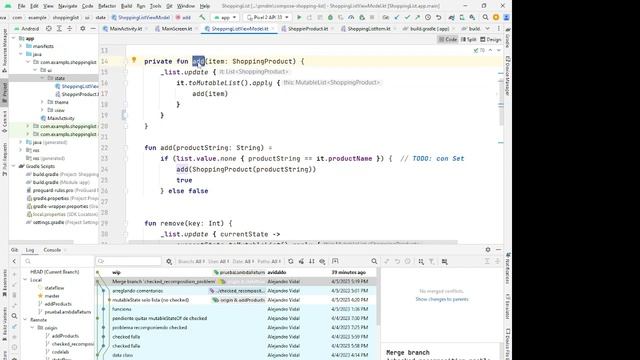Viewport: 640px width, 360px height.
Task: Switch to MainActivity.kt editor tab
Action: coord(123,29)
